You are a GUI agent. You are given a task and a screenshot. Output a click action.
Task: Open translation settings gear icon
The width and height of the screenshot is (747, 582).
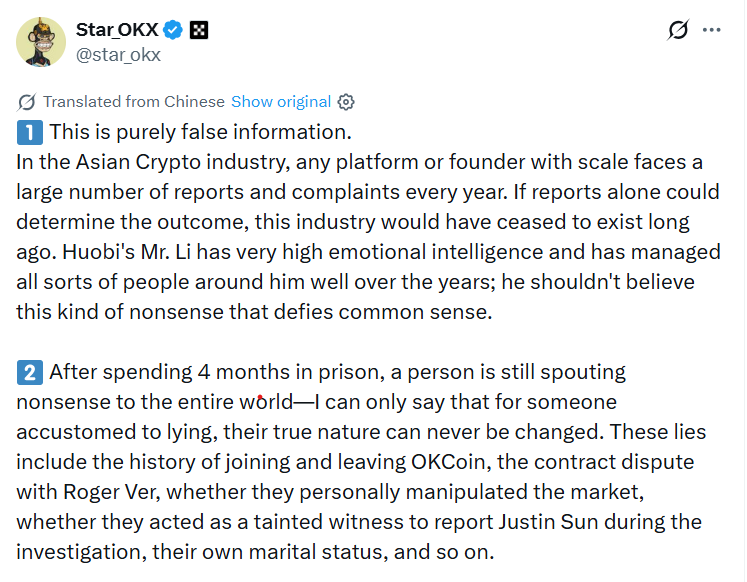tap(346, 102)
